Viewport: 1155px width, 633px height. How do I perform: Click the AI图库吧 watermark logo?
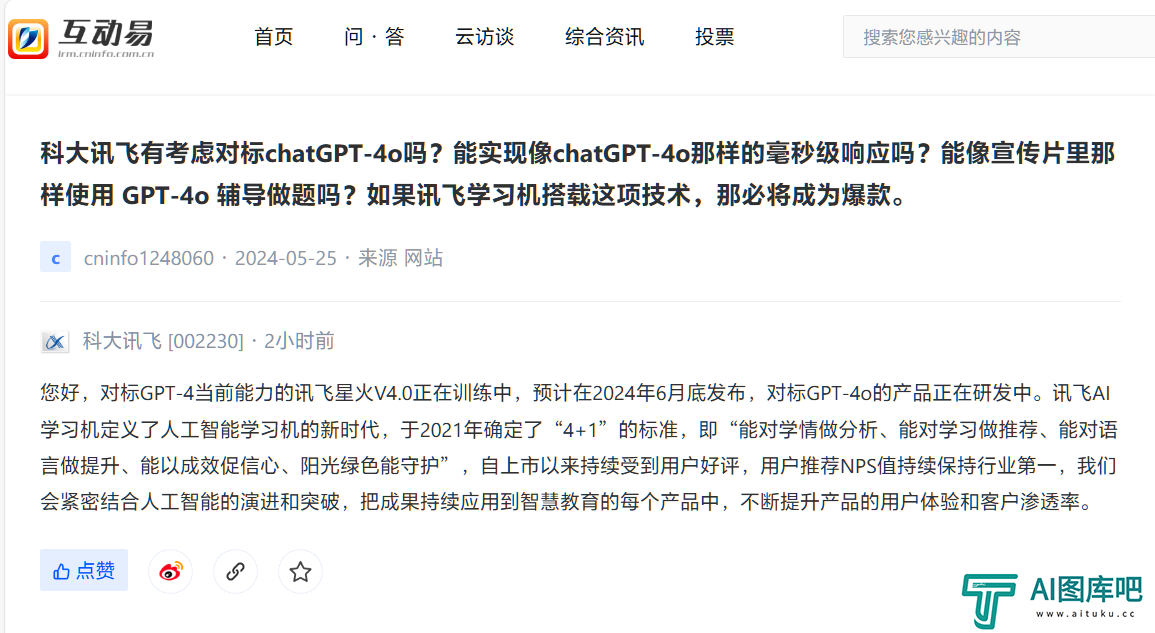click(x=1052, y=600)
